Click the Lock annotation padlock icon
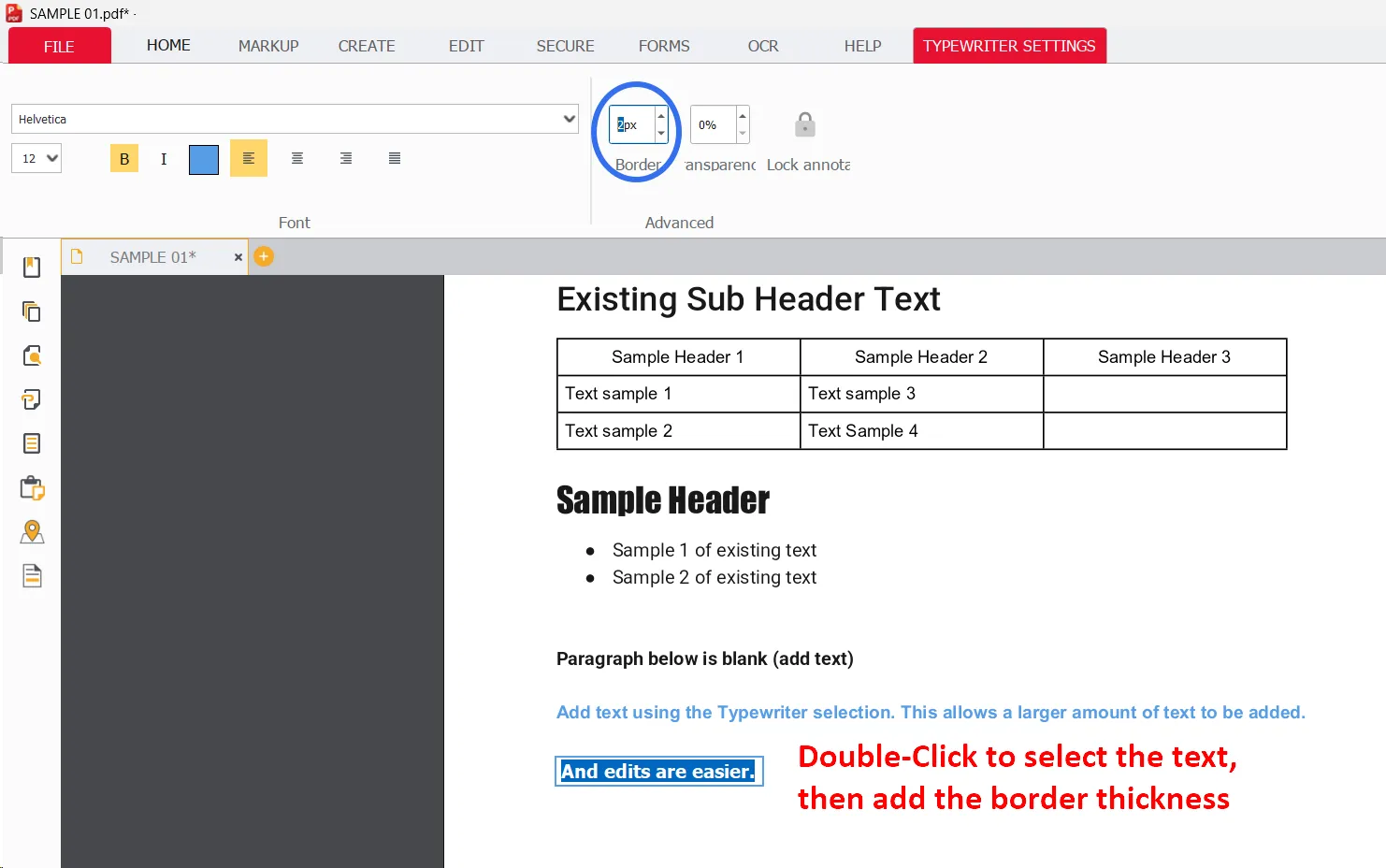This screenshot has width=1386, height=868. click(x=805, y=124)
